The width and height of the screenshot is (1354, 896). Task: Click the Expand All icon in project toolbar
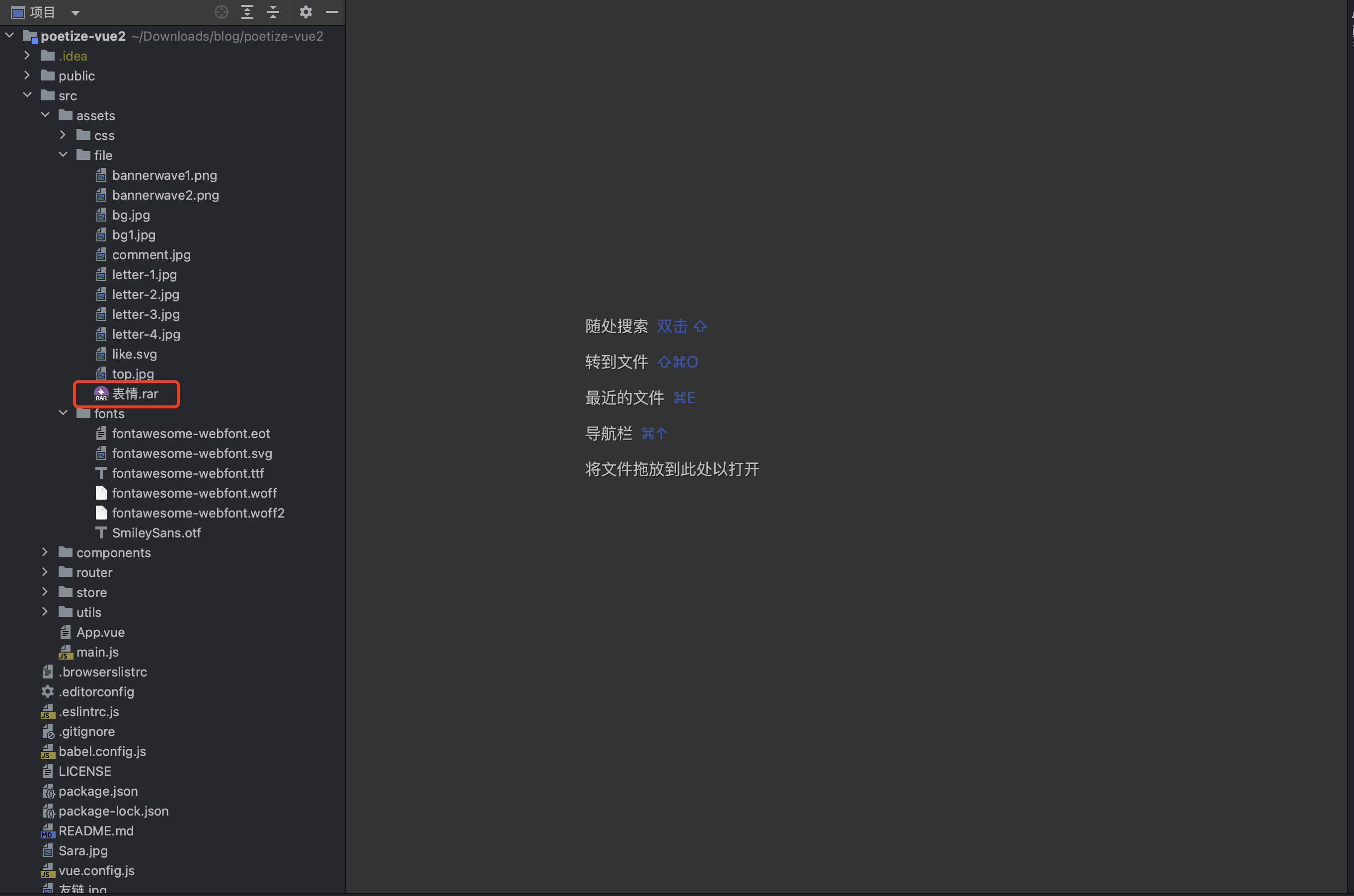pos(247,12)
